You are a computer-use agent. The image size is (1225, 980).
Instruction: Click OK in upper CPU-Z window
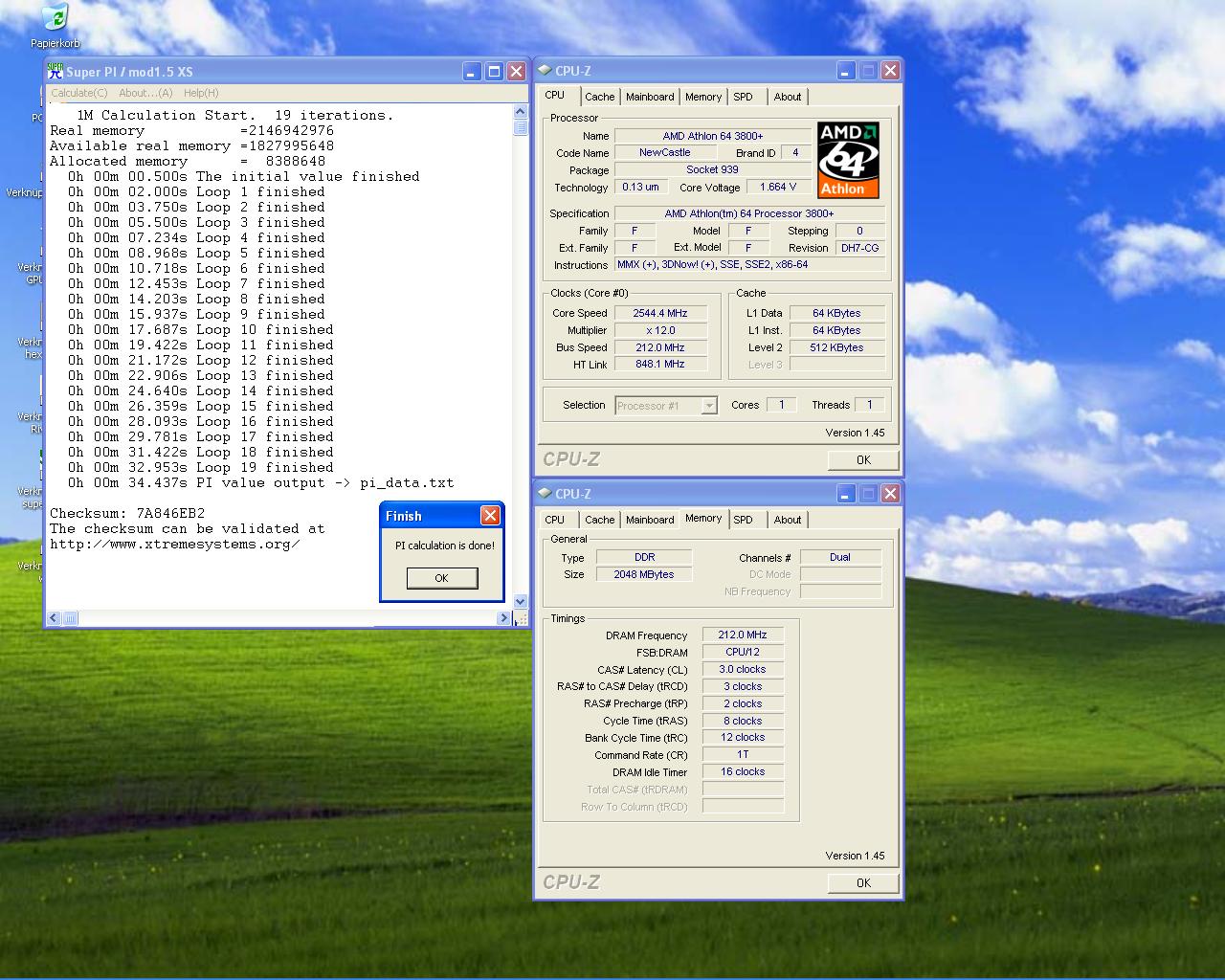coord(863,460)
